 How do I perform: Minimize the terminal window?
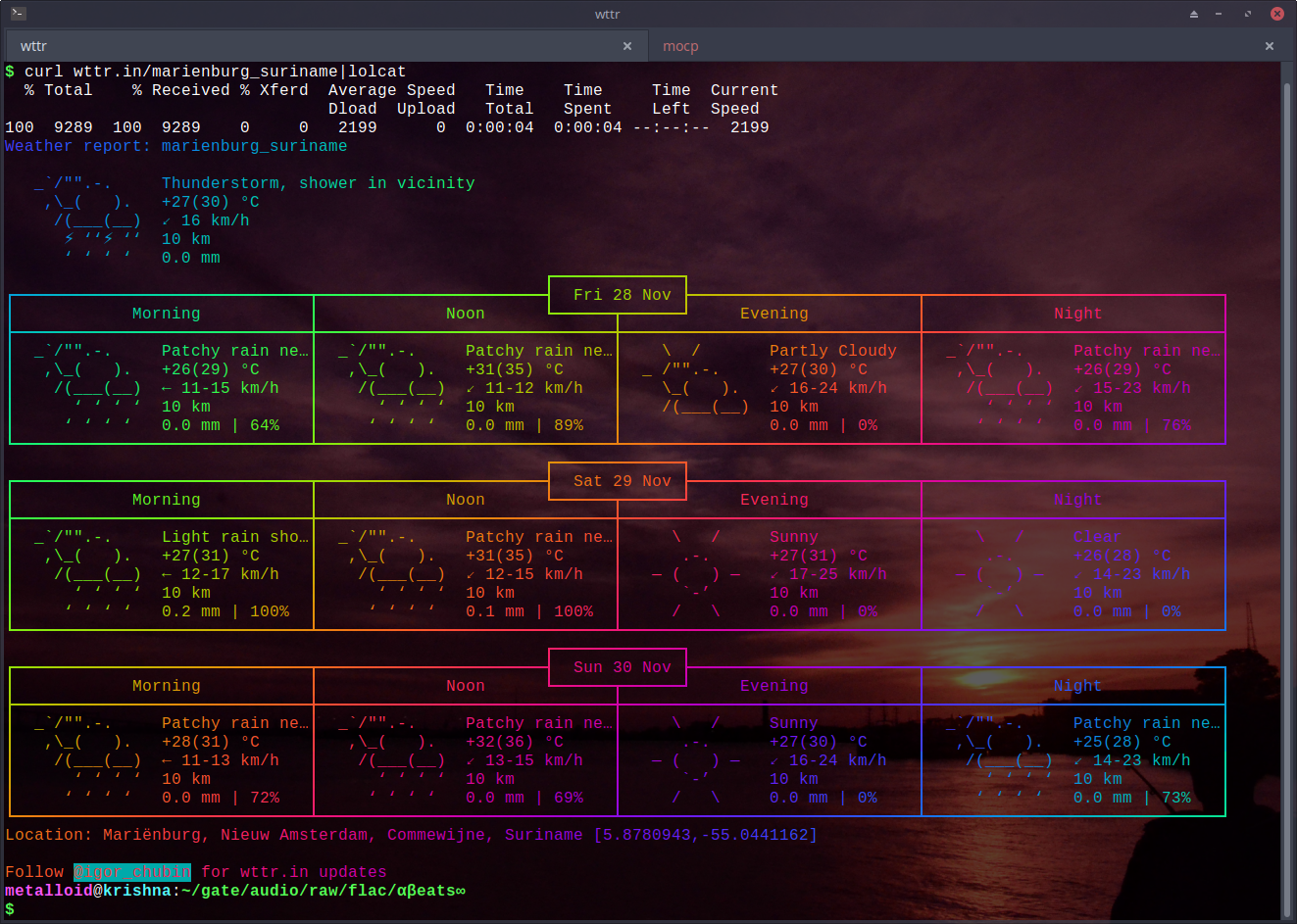tap(1219, 14)
